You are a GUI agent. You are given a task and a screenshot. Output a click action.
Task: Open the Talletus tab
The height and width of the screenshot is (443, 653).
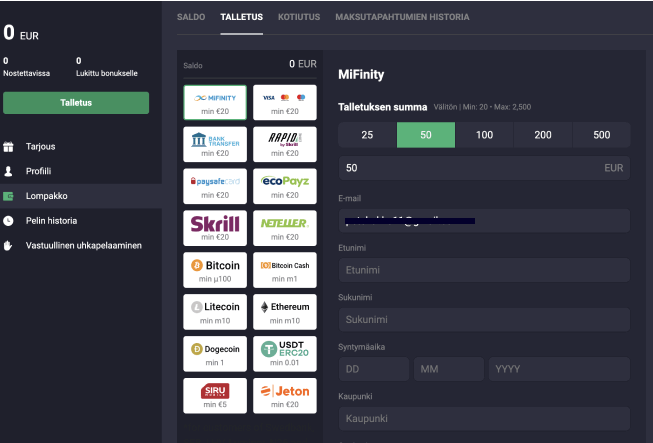pos(242,17)
